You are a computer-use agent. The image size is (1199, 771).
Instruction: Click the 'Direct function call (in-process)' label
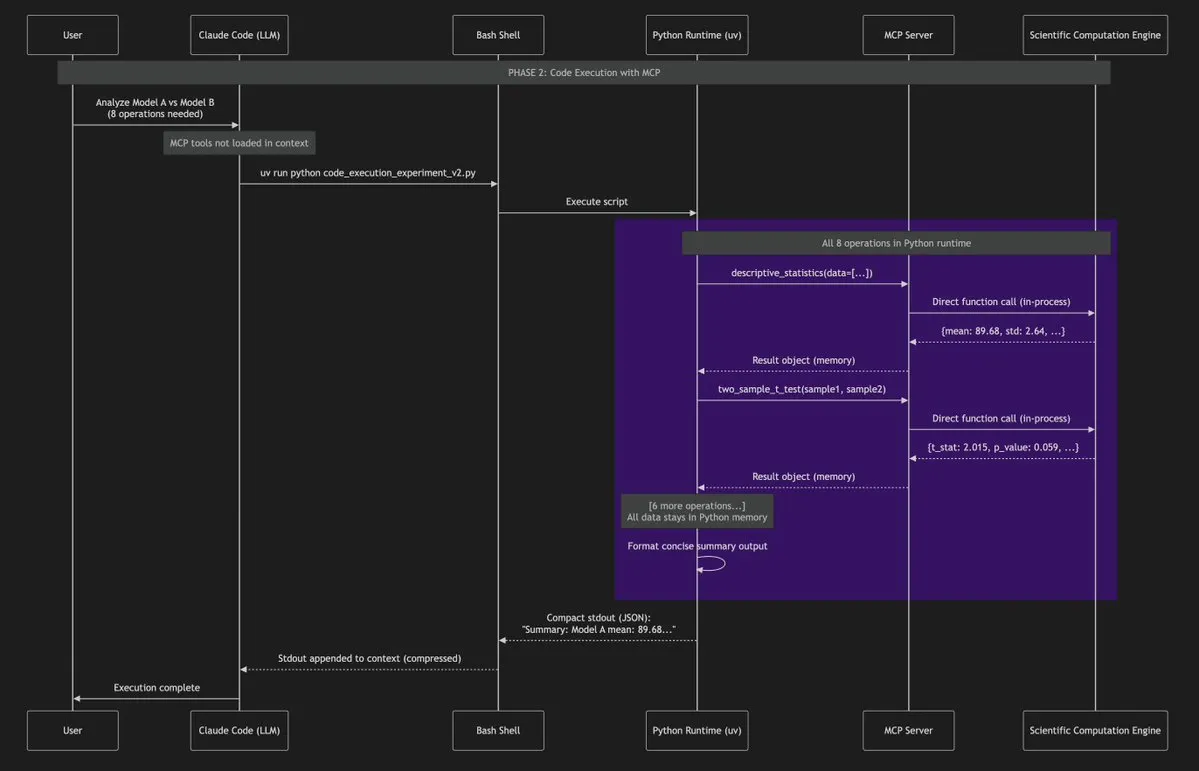pos(1000,301)
